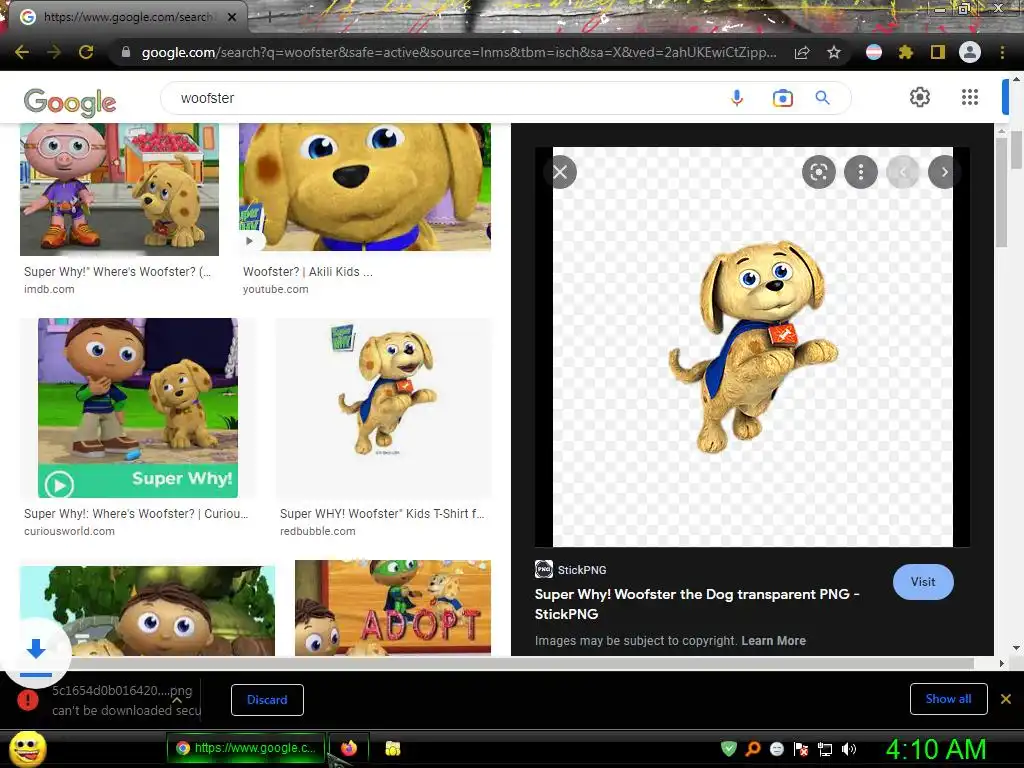Switch to the Chrome taskbar window button
1024x768 pixels.
coord(246,748)
